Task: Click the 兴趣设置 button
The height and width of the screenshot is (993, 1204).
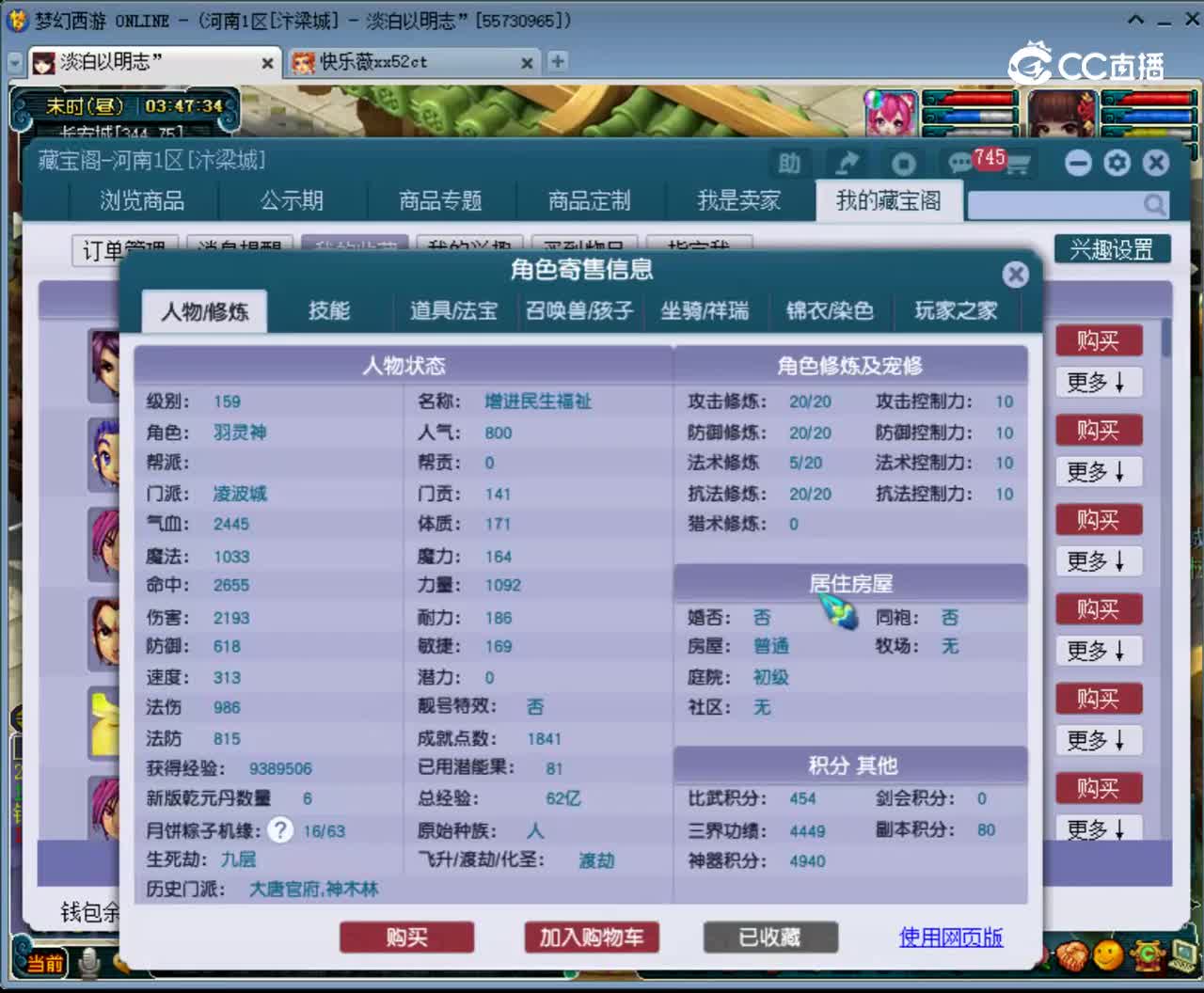Action: pyautogui.click(x=1112, y=249)
